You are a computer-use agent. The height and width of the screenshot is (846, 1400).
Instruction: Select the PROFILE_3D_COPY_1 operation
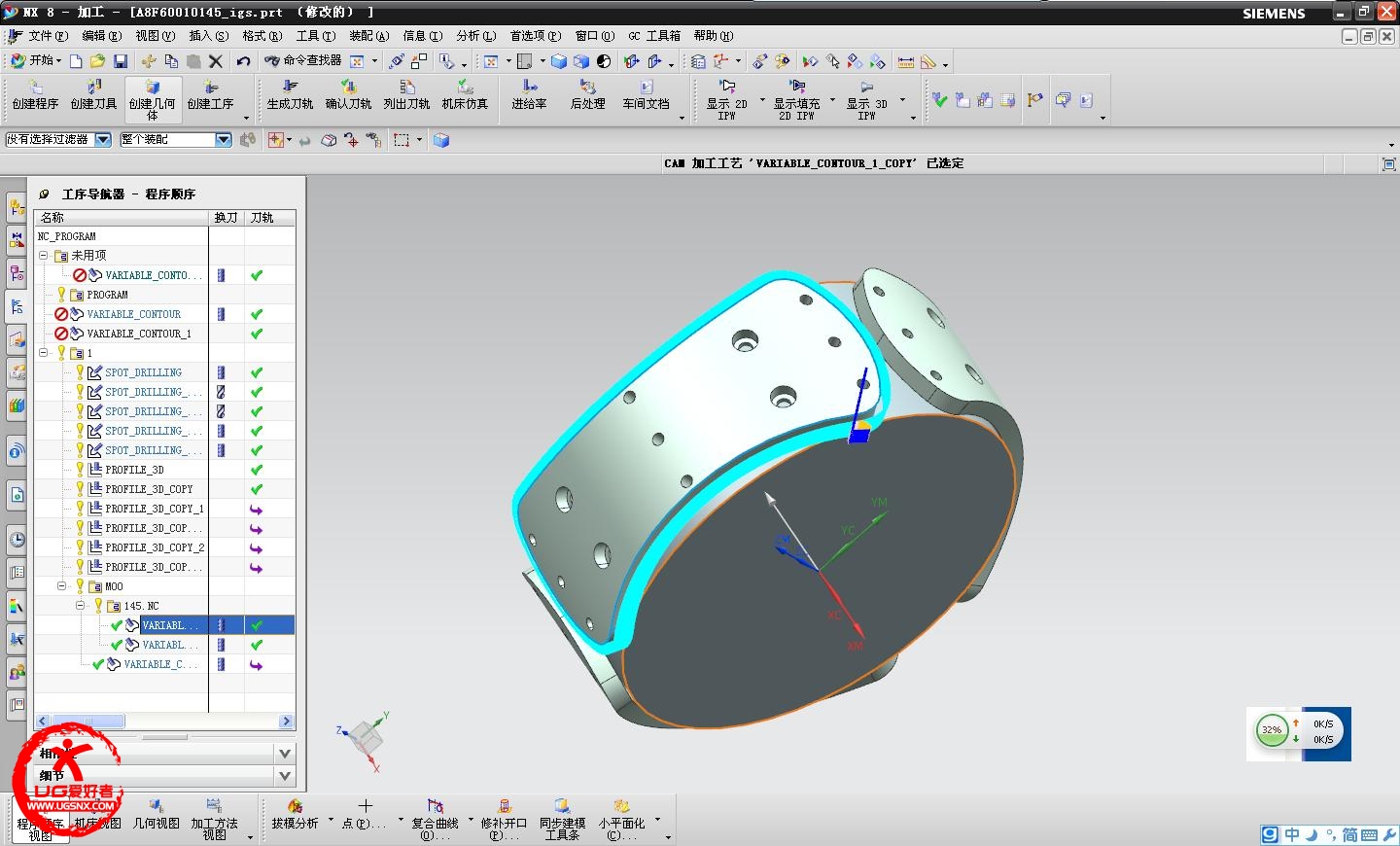[x=154, y=509]
